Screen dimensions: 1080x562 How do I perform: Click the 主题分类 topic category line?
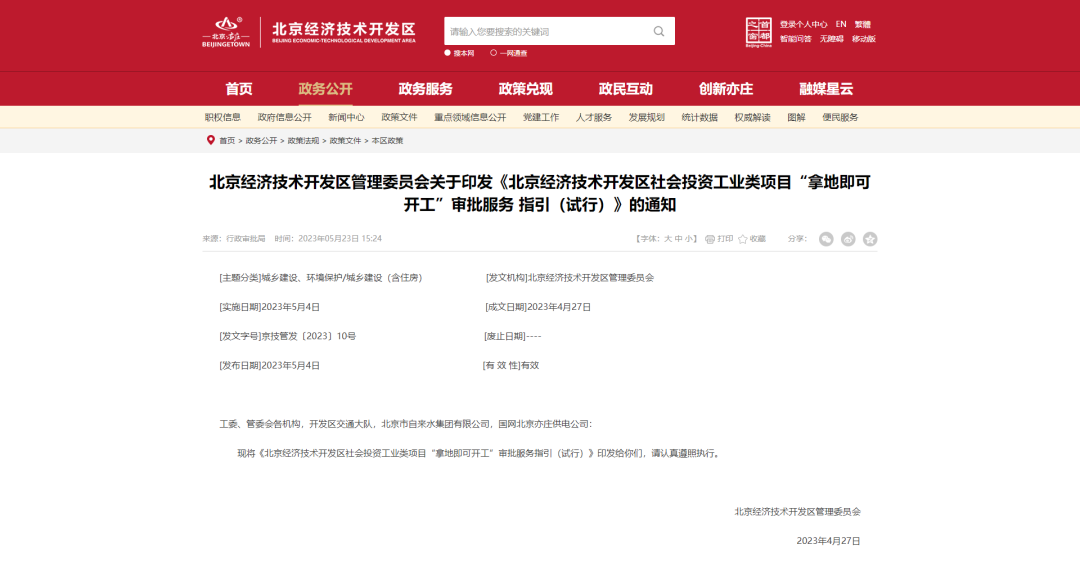point(321,278)
